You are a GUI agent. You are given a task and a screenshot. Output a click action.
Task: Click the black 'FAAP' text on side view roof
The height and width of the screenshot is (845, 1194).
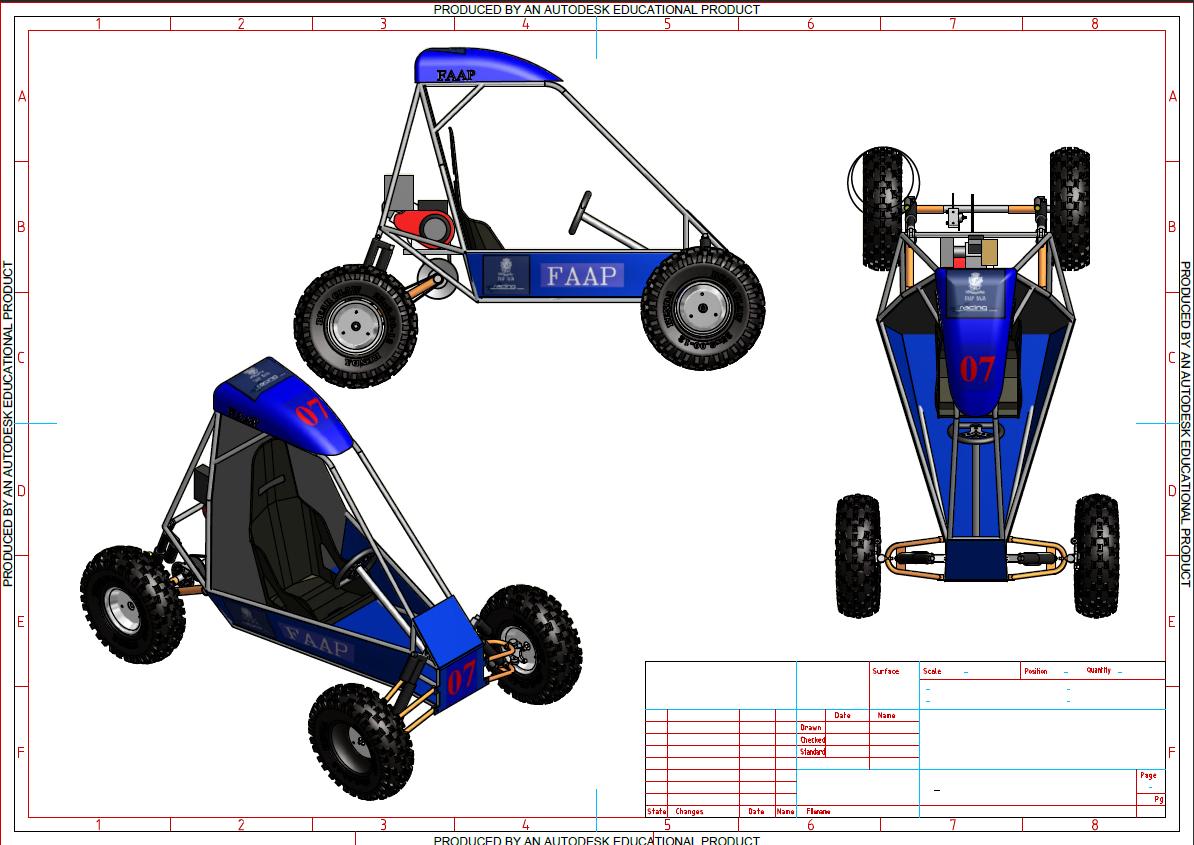coord(456,75)
